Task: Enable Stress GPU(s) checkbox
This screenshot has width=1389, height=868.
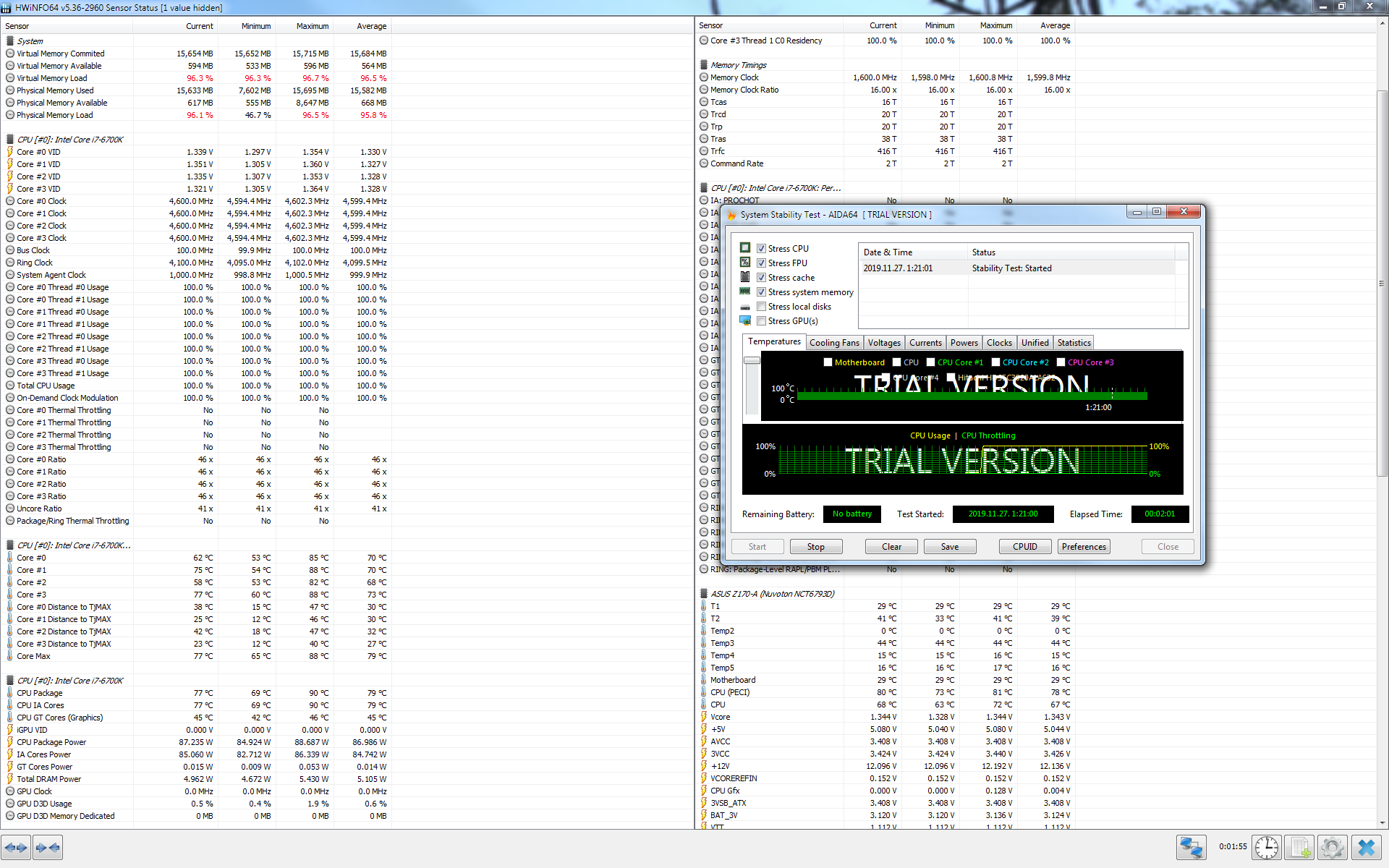Action: tap(761, 321)
